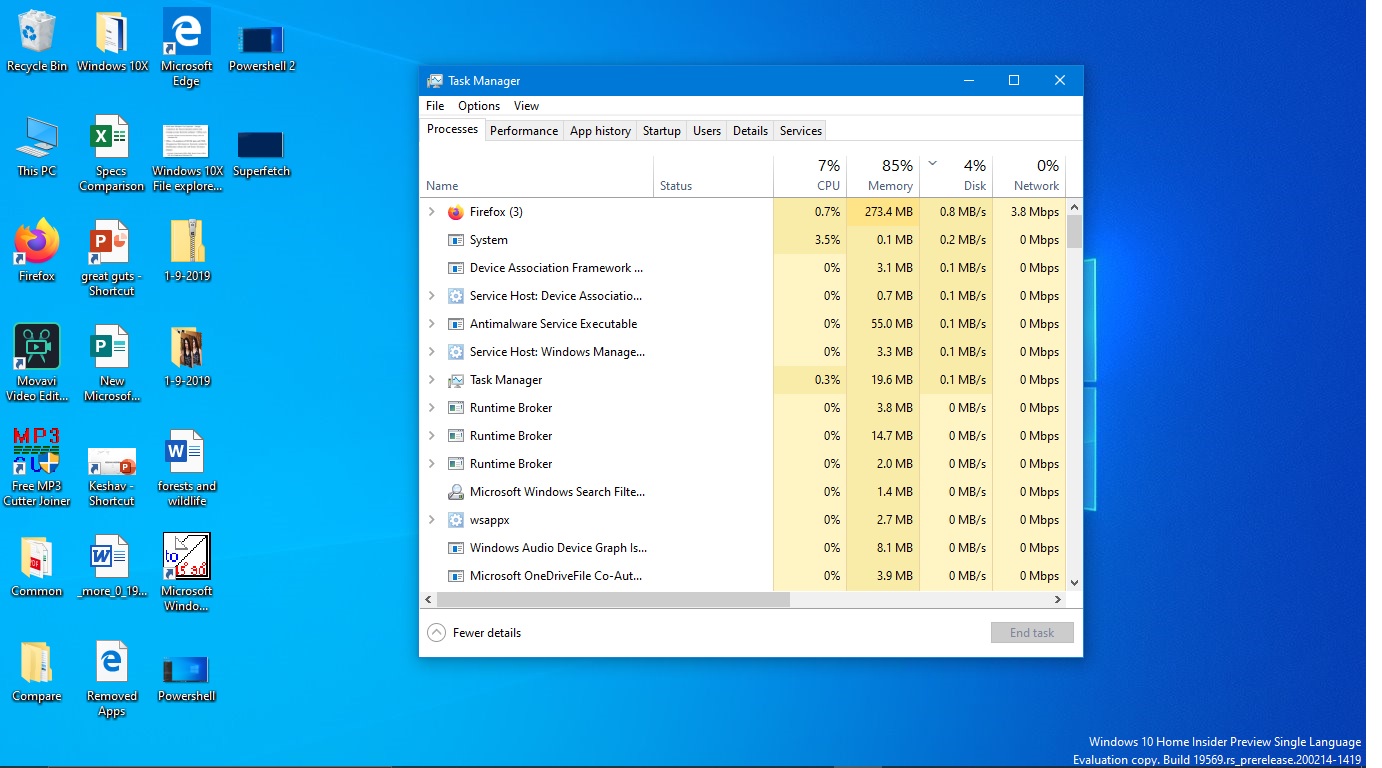Click the Firefox icon in process list
The image size is (1382, 768).
tap(456, 212)
